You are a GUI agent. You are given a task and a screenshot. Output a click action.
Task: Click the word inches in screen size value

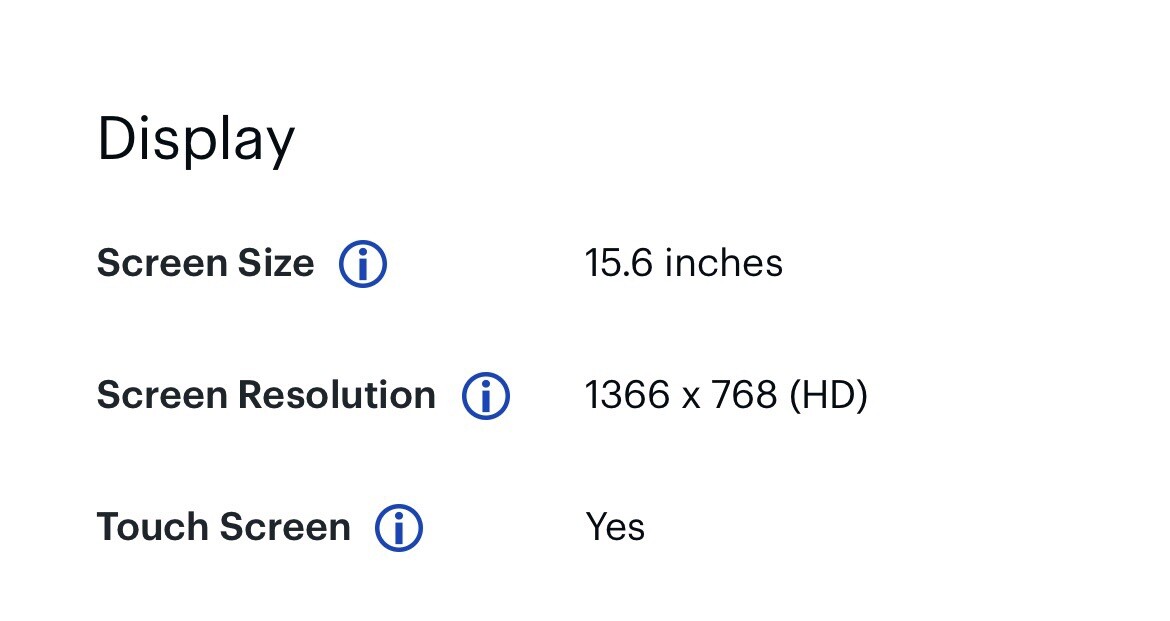coord(724,263)
